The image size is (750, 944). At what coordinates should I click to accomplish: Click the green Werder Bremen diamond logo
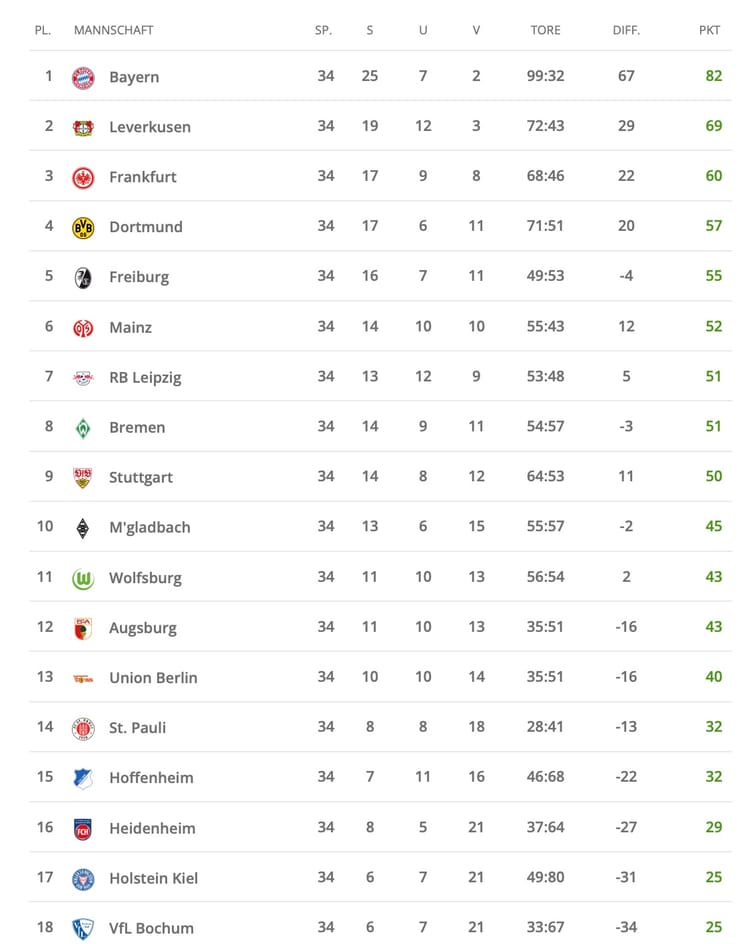(83, 428)
